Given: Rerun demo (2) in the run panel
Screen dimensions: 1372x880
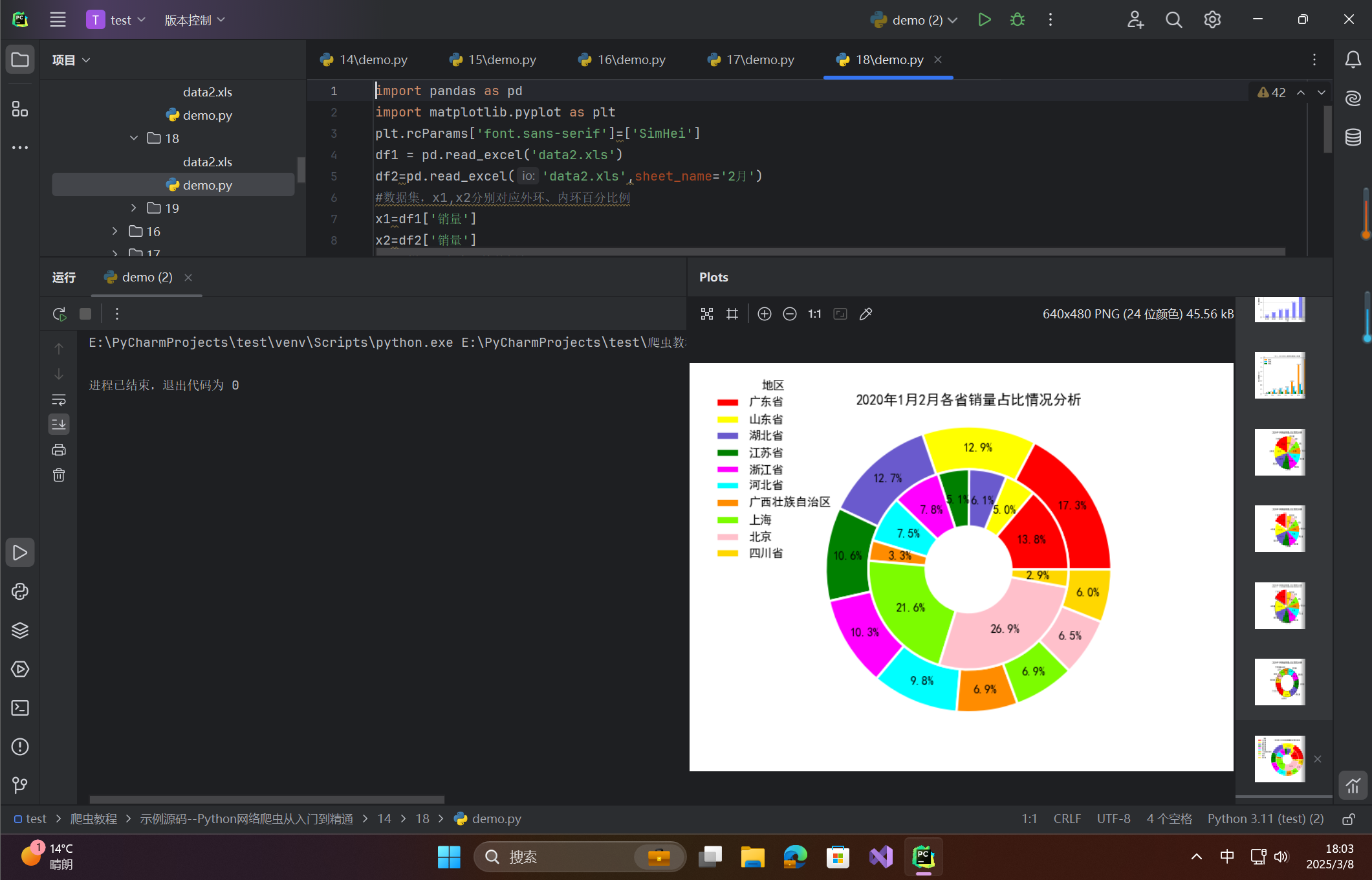Looking at the screenshot, I should [x=59, y=314].
